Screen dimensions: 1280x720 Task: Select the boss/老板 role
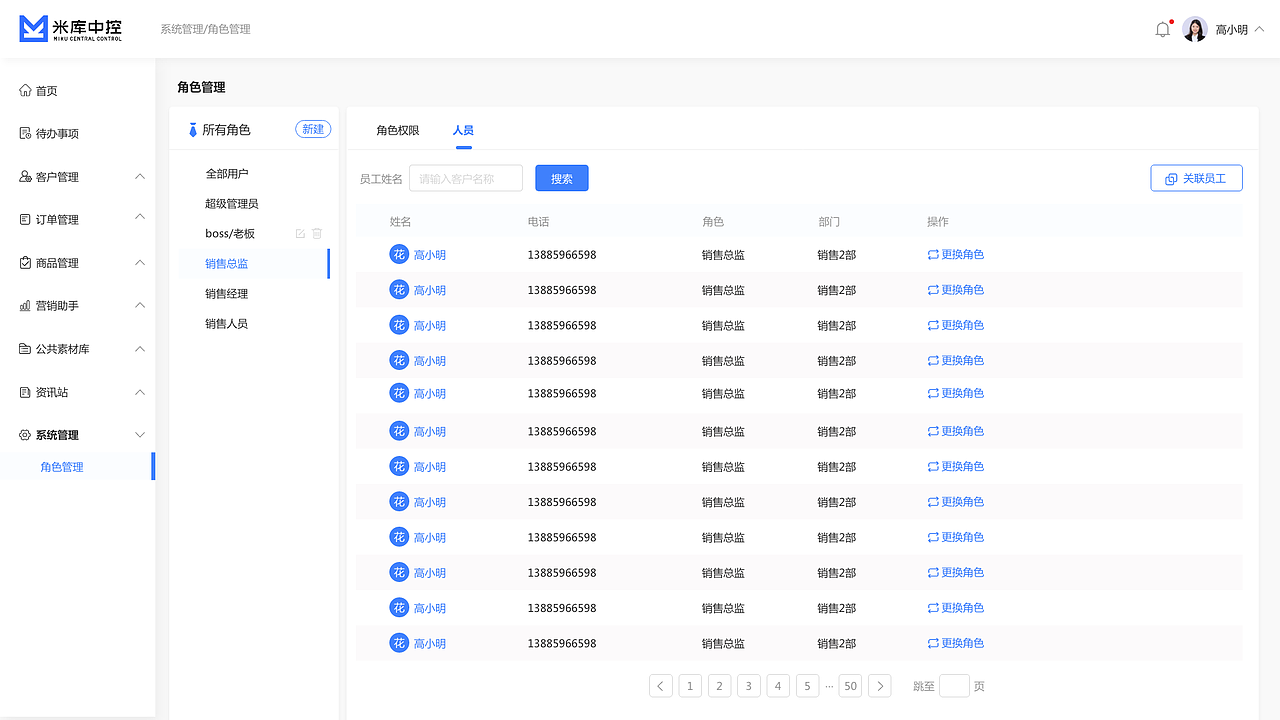click(230, 234)
